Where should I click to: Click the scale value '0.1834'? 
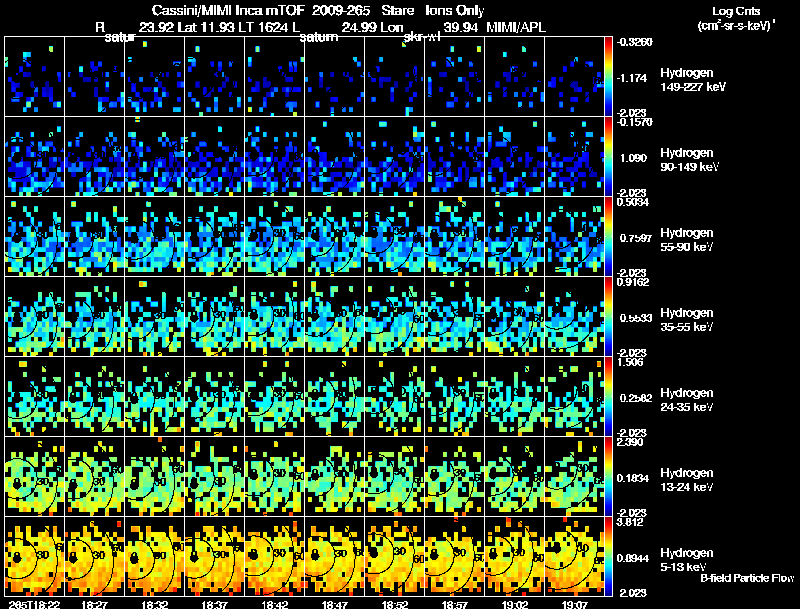(x=632, y=478)
